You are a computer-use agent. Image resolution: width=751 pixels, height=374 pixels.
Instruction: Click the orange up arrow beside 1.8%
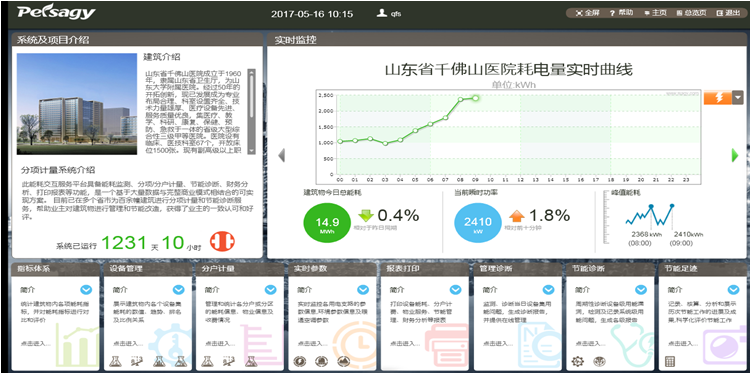517,216
